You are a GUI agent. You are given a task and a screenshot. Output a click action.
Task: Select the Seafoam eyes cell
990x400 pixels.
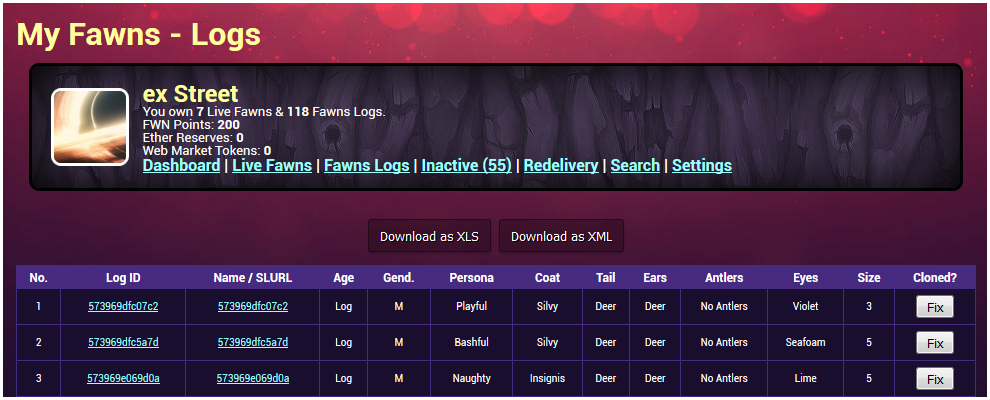pos(806,343)
